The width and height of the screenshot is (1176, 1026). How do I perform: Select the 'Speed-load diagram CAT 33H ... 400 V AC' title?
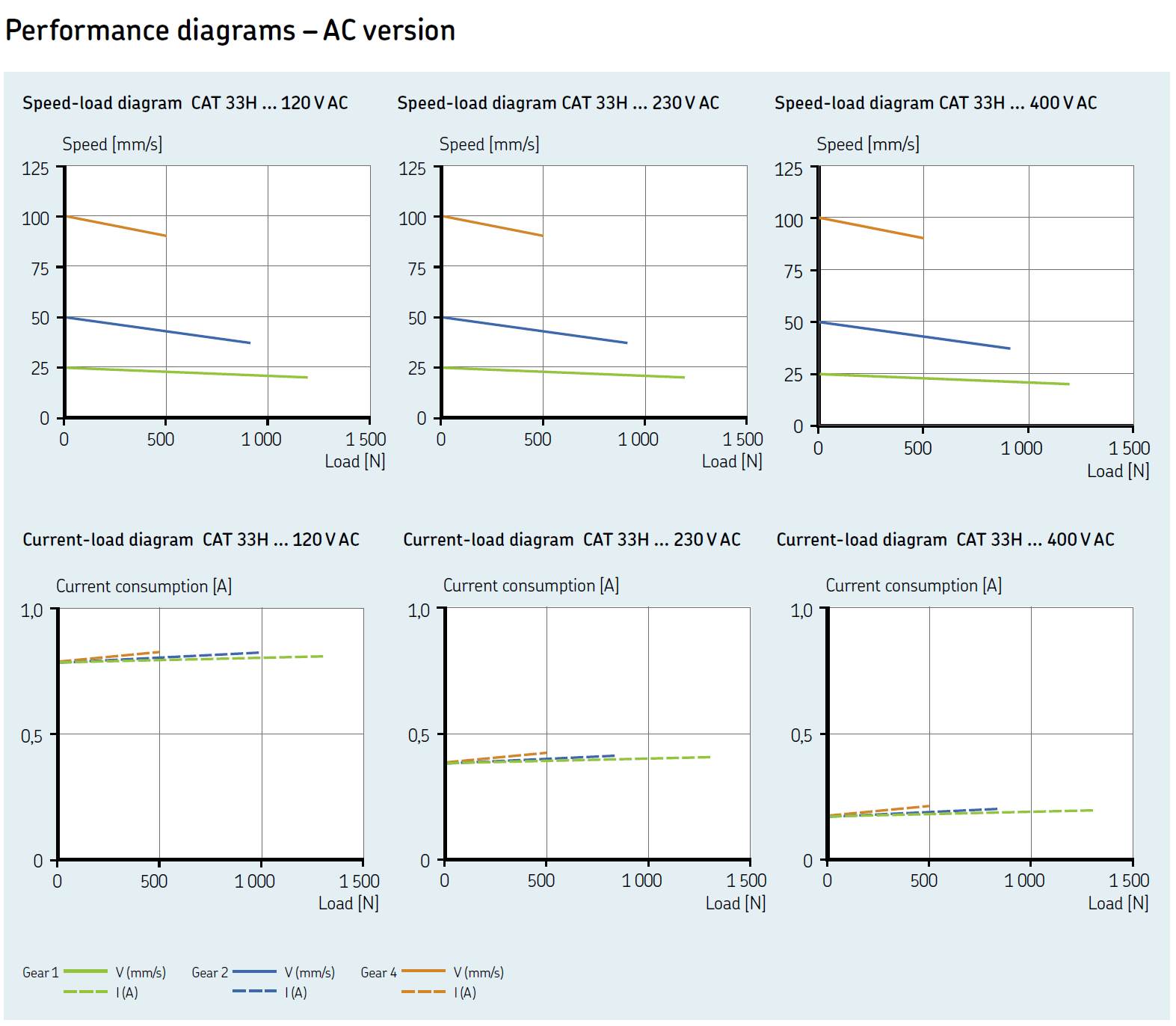coord(935,103)
